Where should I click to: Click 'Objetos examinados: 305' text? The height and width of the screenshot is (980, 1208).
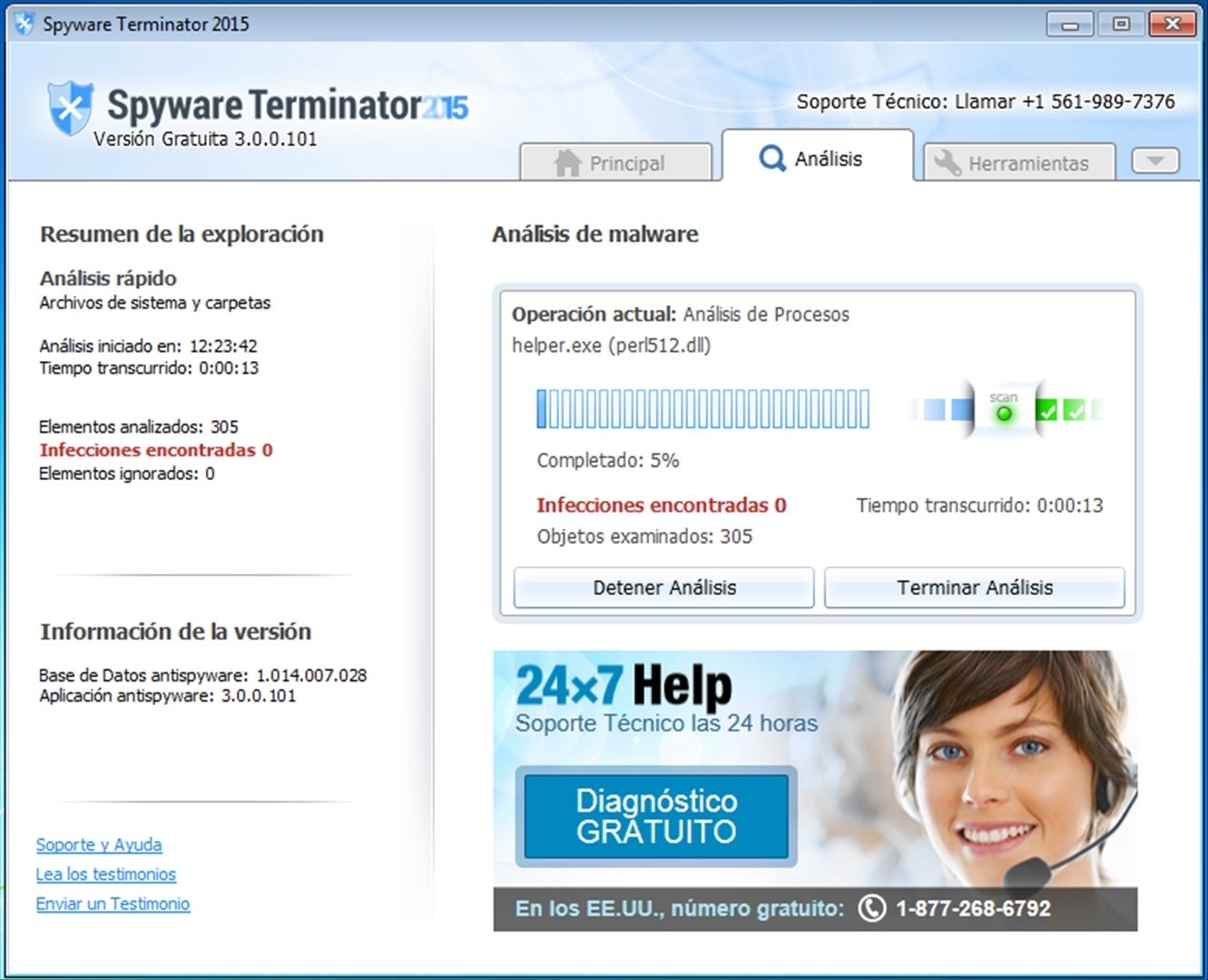point(644,536)
